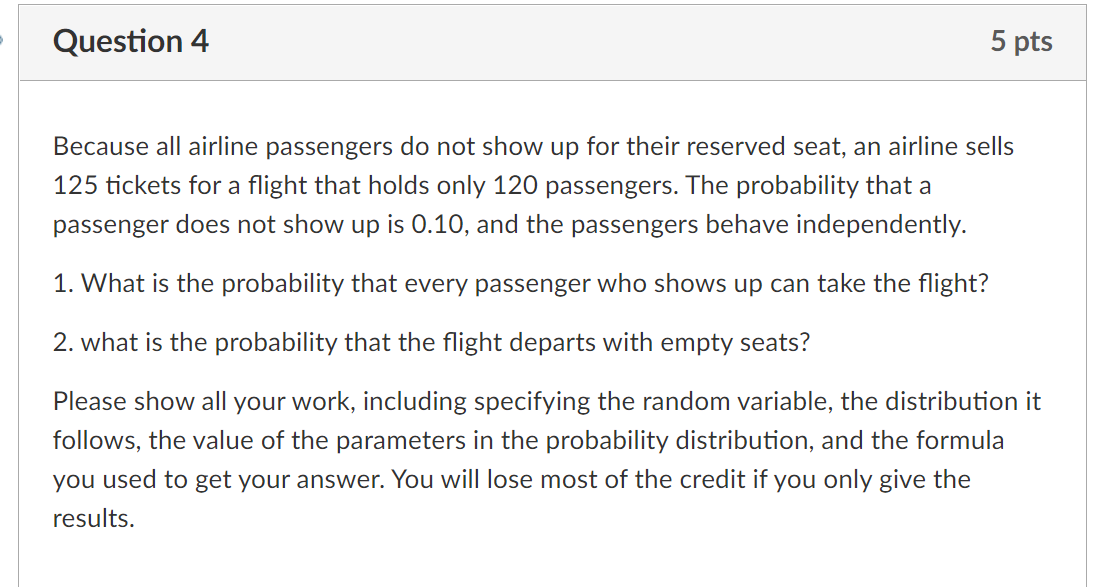This screenshot has height=587, width=1101.
Task: Click the 'probability distribution' phrase
Action: tap(677, 441)
